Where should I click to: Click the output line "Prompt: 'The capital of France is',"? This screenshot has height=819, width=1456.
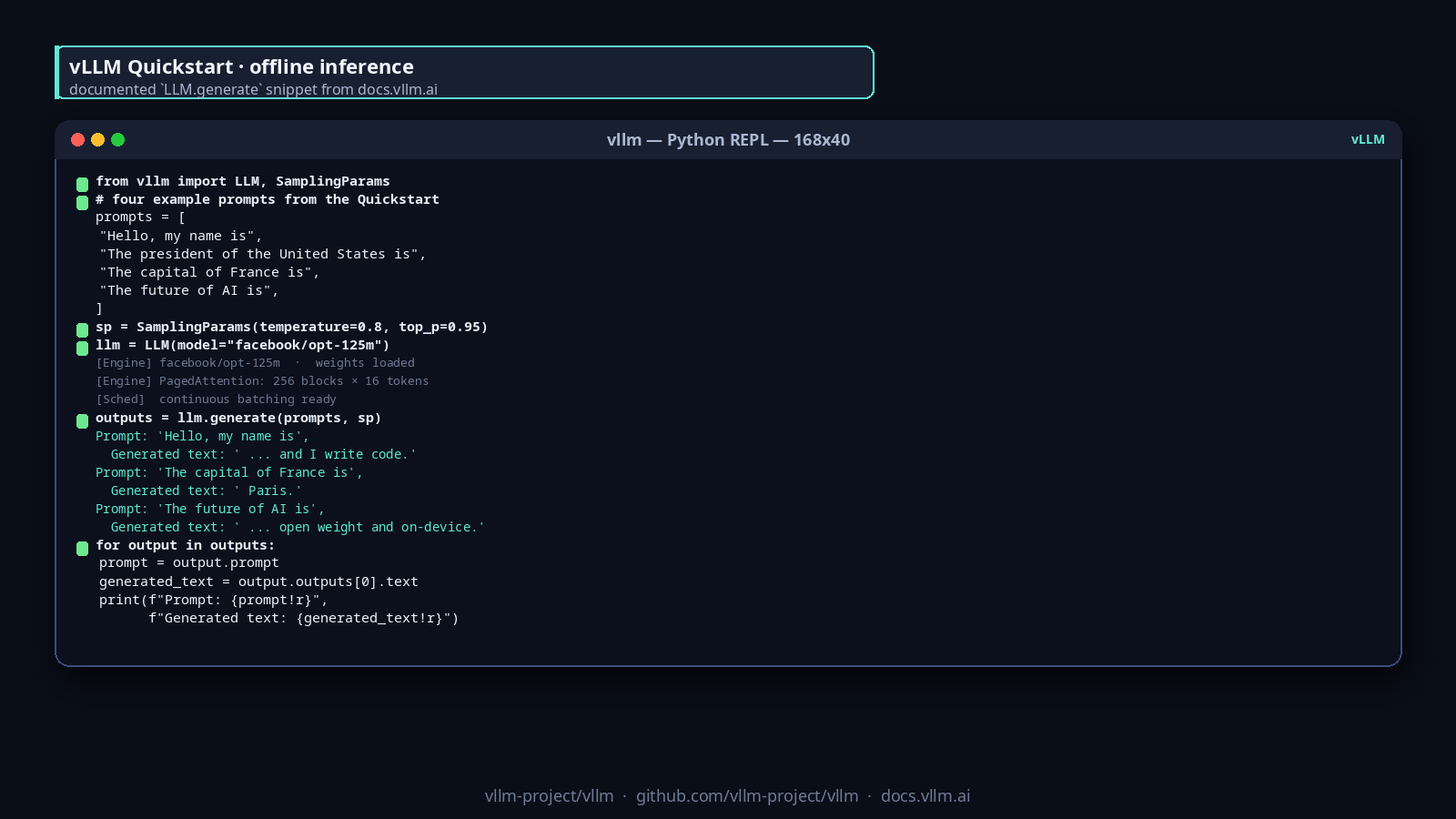click(x=229, y=472)
